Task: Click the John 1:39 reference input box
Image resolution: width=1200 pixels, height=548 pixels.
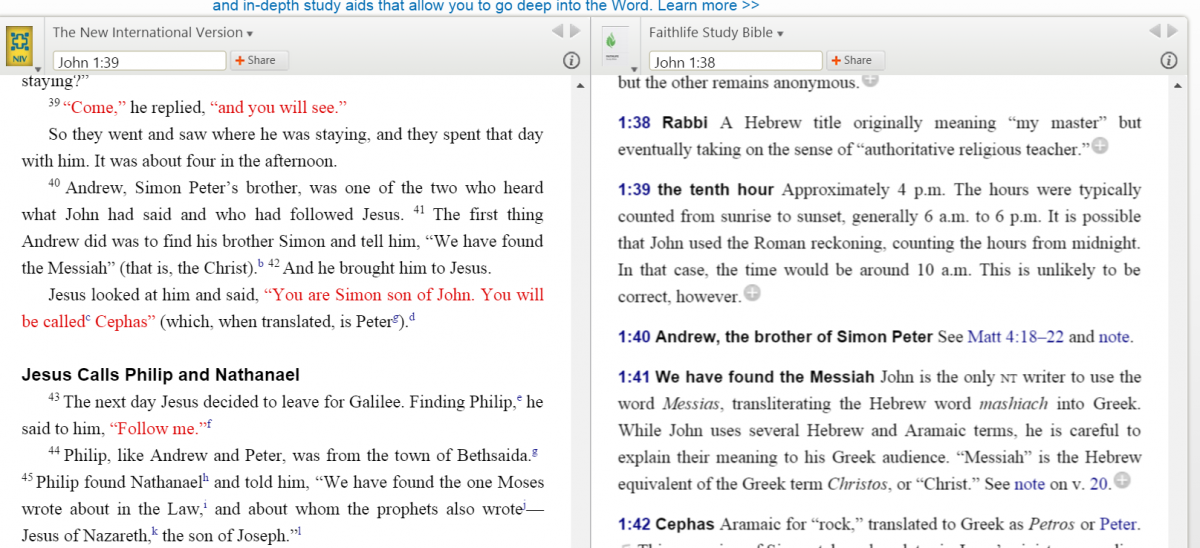Action: 139,62
